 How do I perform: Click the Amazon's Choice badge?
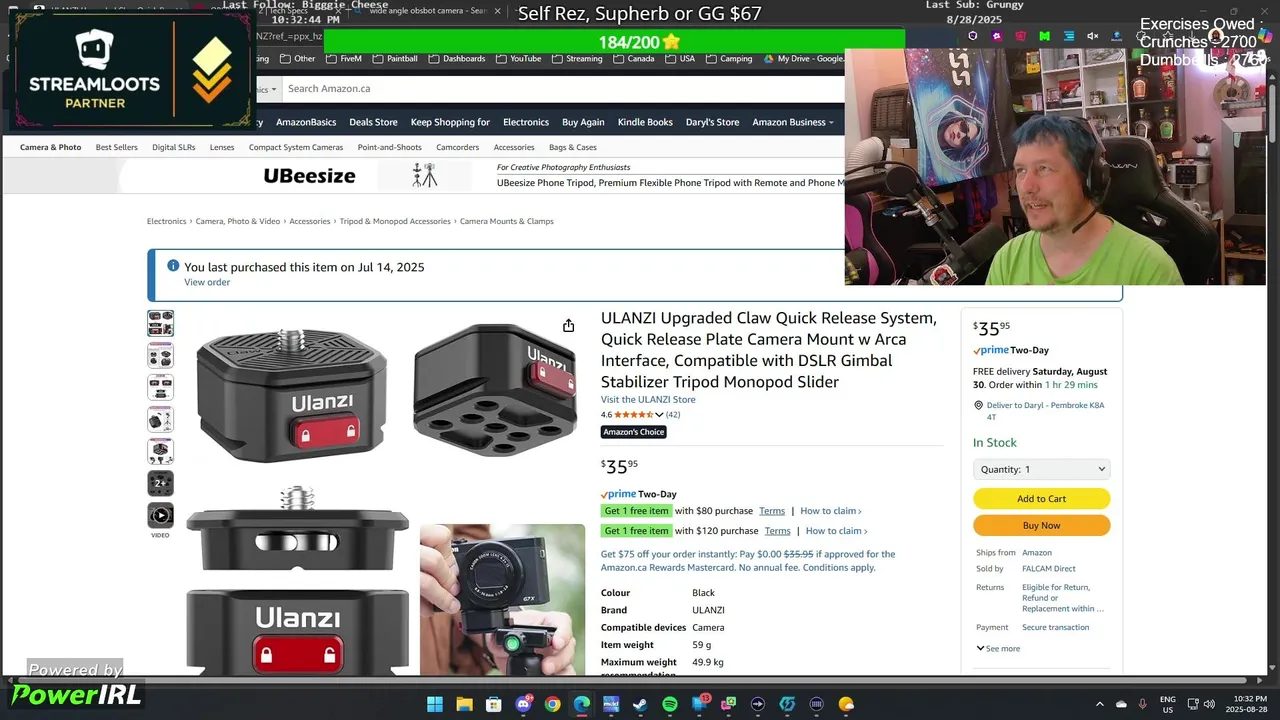(633, 432)
